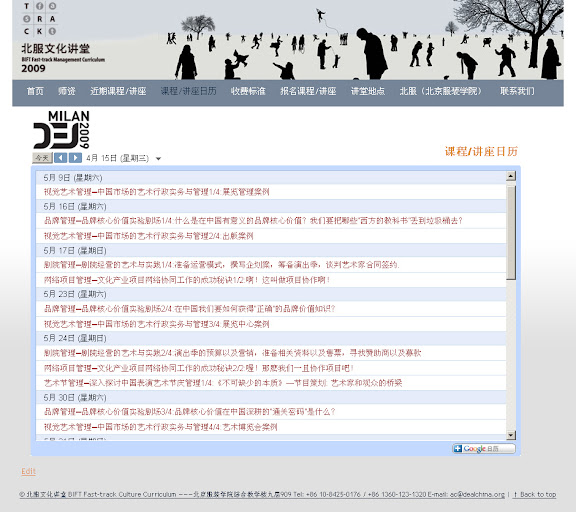Open the 师资 nav menu item
This screenshot has width=576, height=512.
(67, 91)
